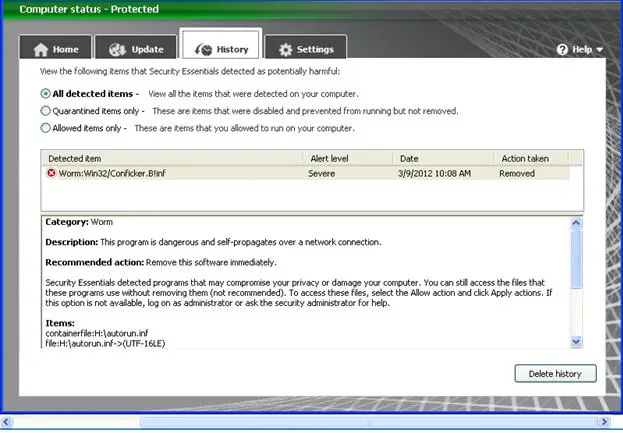Click the gear icon on Settings tab
This screenshot has height=433, width=623.
point(285,50)
